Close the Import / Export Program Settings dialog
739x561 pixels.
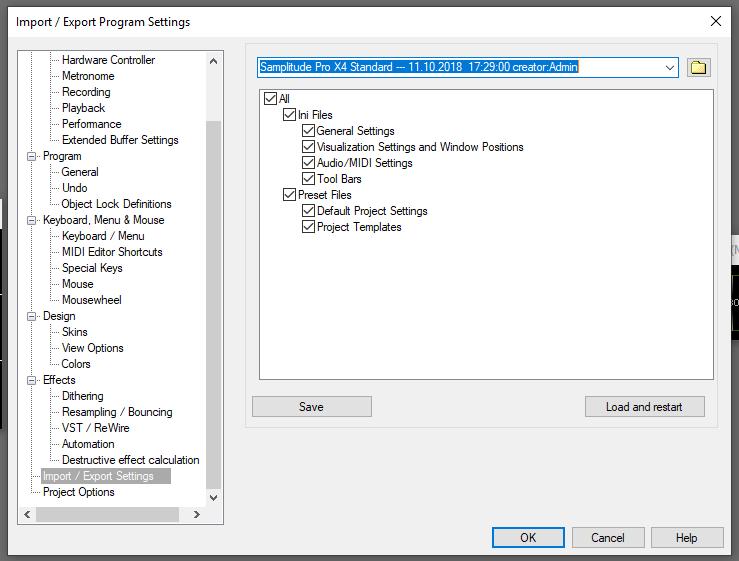pyautogui.click(x=715, y=21)
